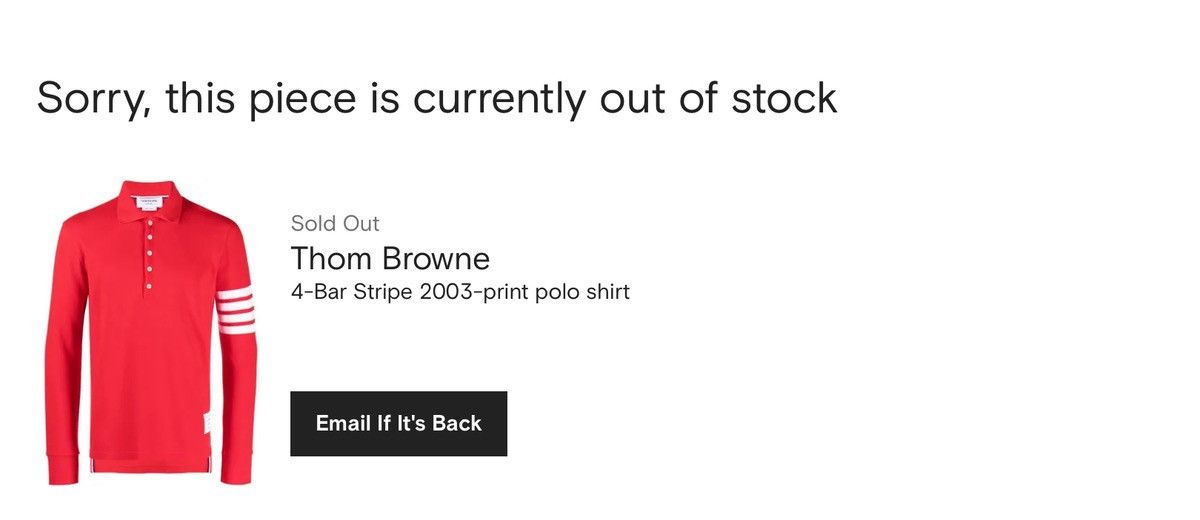Viewport: 1200px width, 520px height.
Task: Open the 4-Bar Stripe 2003-print polo shirt title
Action: point(460,293)
